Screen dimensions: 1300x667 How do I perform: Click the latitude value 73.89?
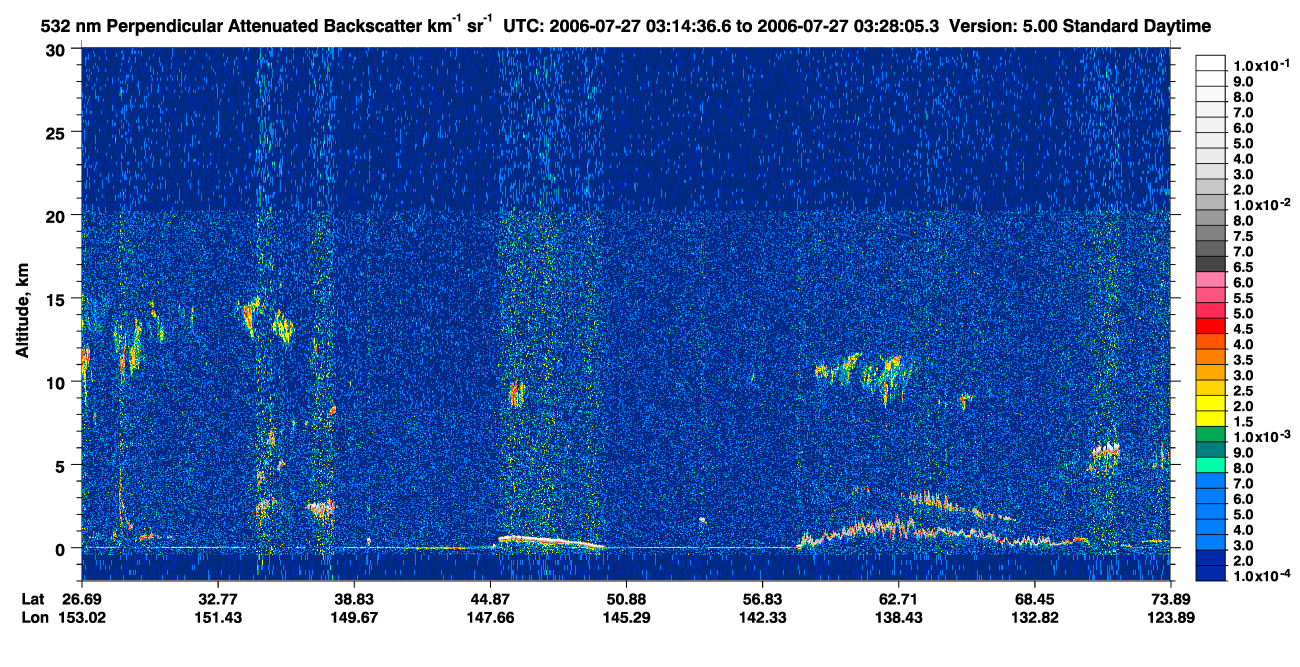click(1170, 598)
